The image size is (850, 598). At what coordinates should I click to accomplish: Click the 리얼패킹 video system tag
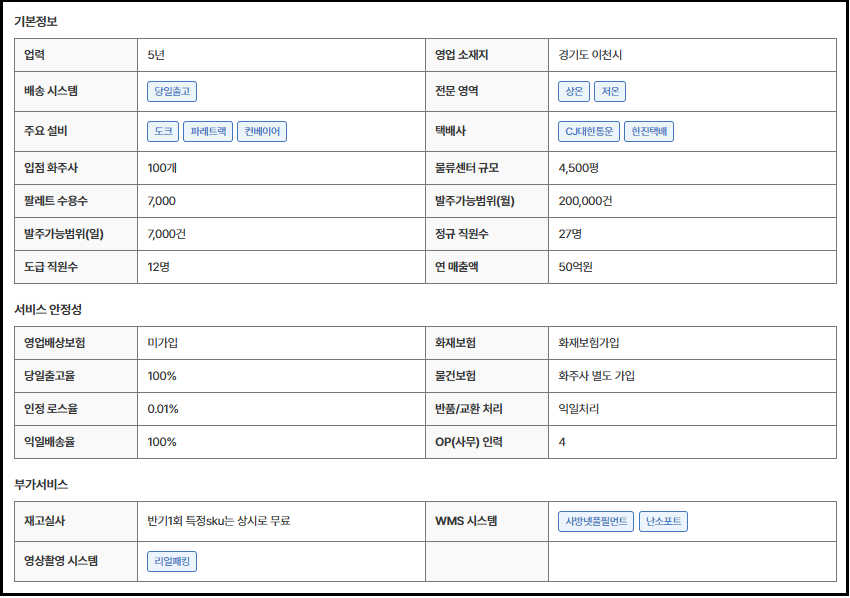(172, 562)
